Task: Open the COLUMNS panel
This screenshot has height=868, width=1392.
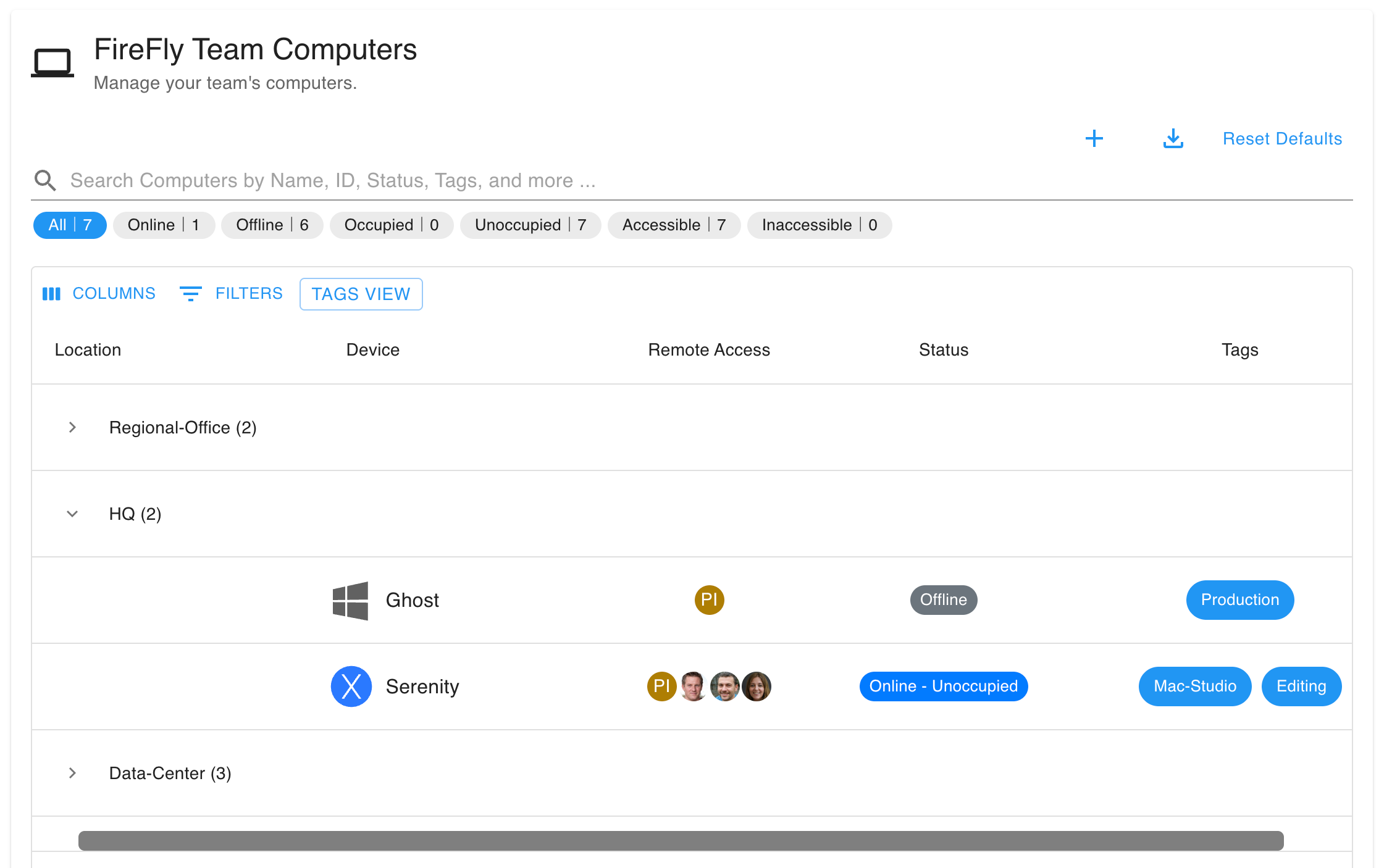Action: pos(99,294)
